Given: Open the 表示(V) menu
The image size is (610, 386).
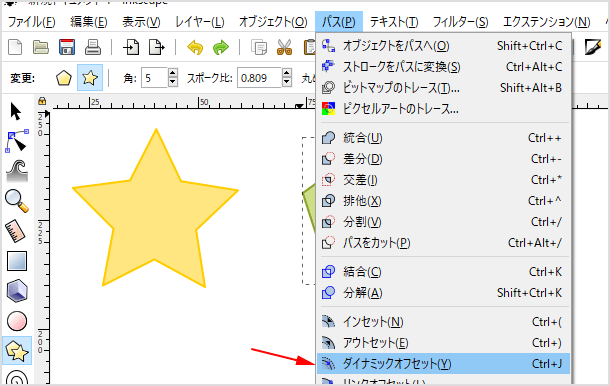Looking at the screenshot, I should [x=141, y=22].
